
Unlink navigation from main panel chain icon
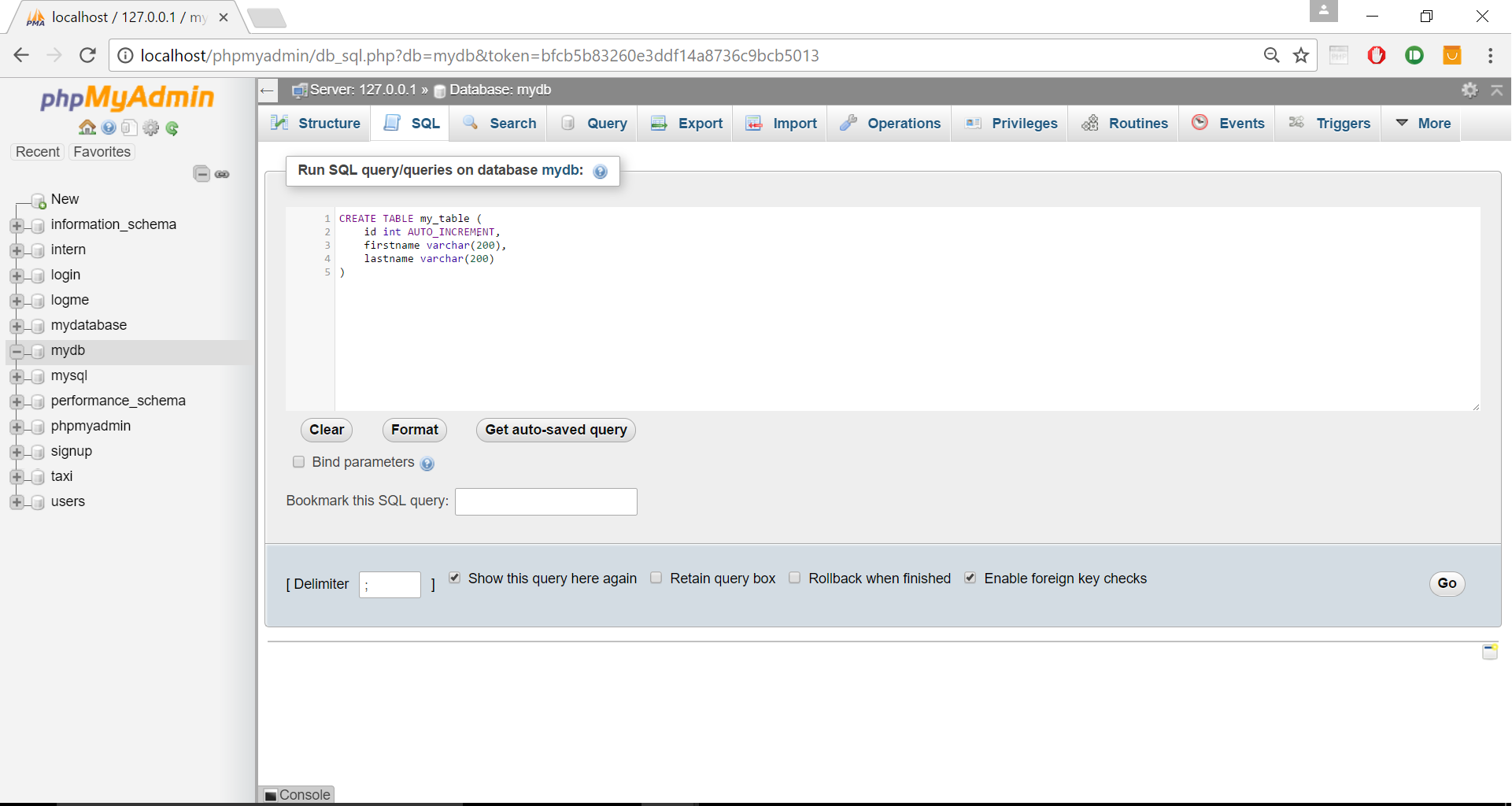(x=222, y=174)
